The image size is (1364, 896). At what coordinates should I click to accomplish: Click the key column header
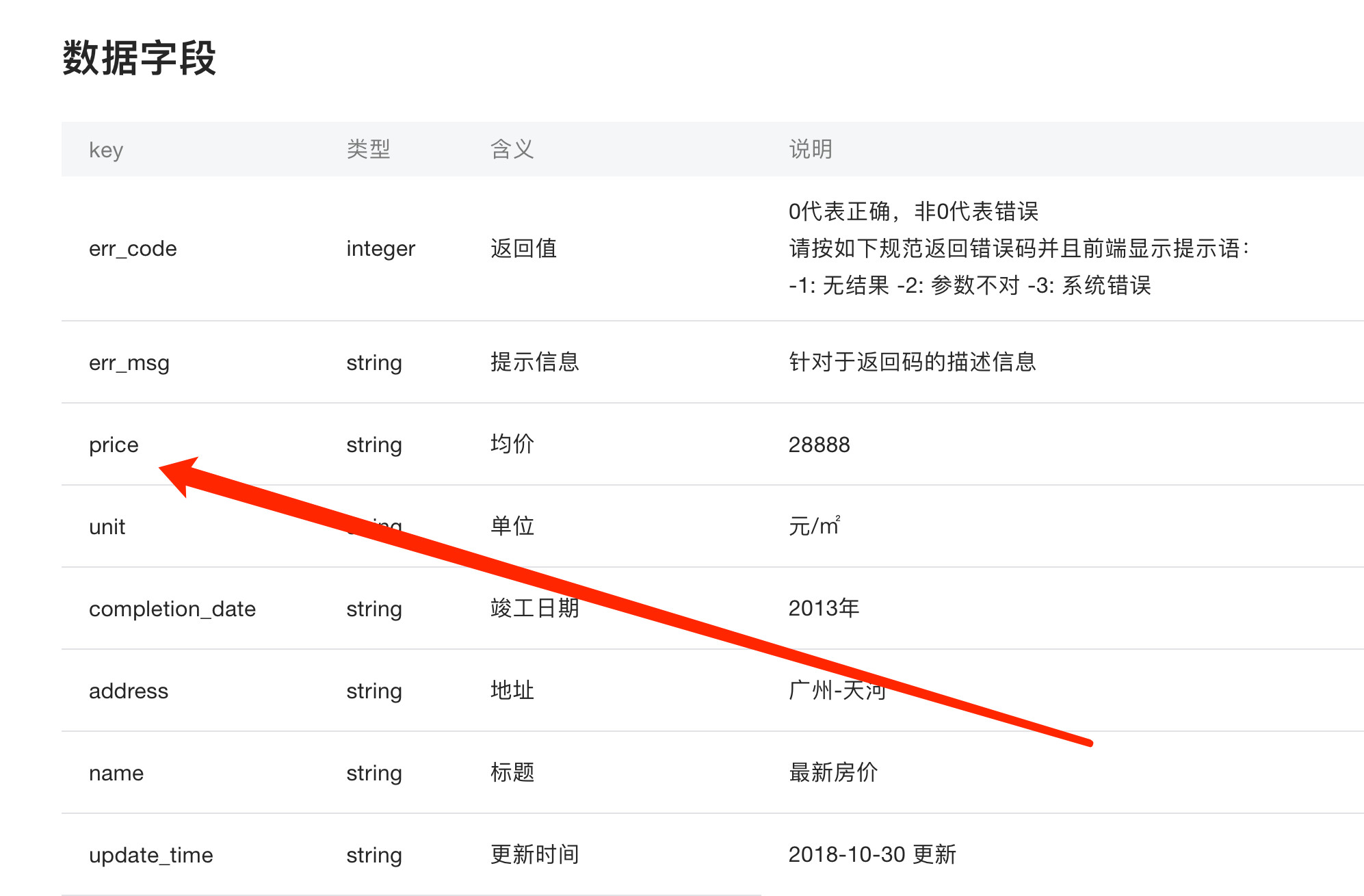[106, 149]
